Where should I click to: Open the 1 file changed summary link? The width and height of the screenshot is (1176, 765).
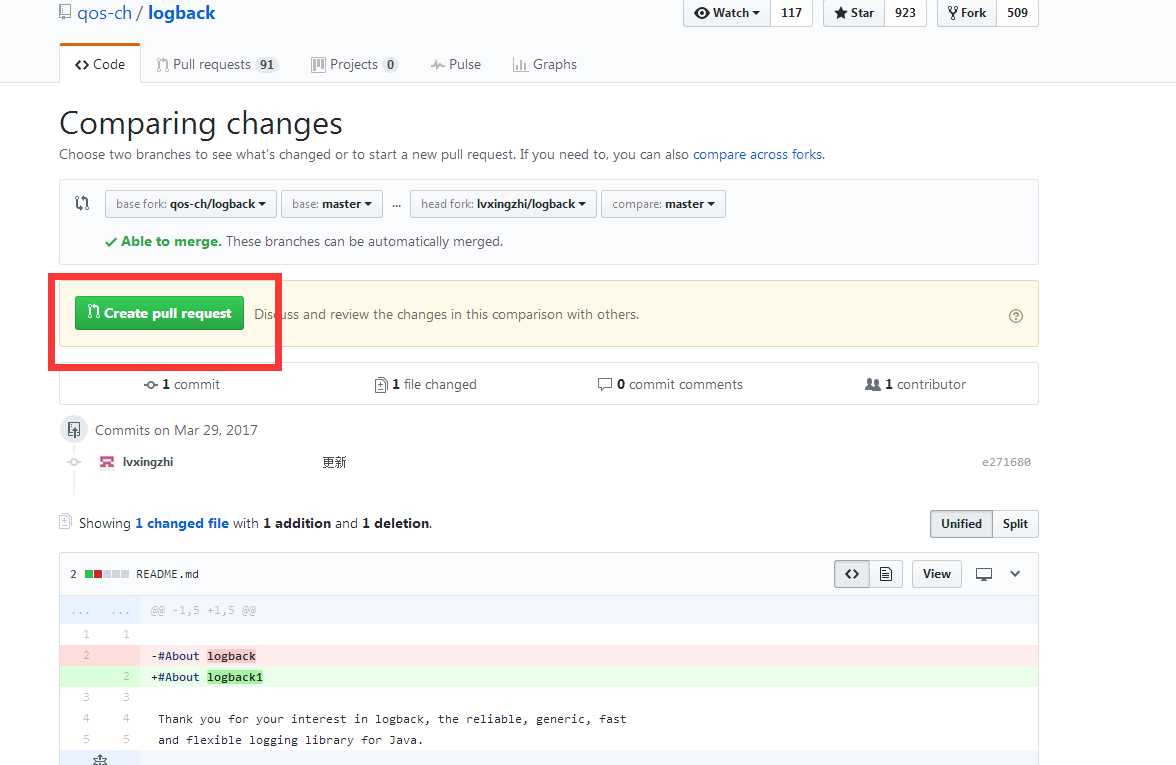pyautogui.click(x=425, y=384)
